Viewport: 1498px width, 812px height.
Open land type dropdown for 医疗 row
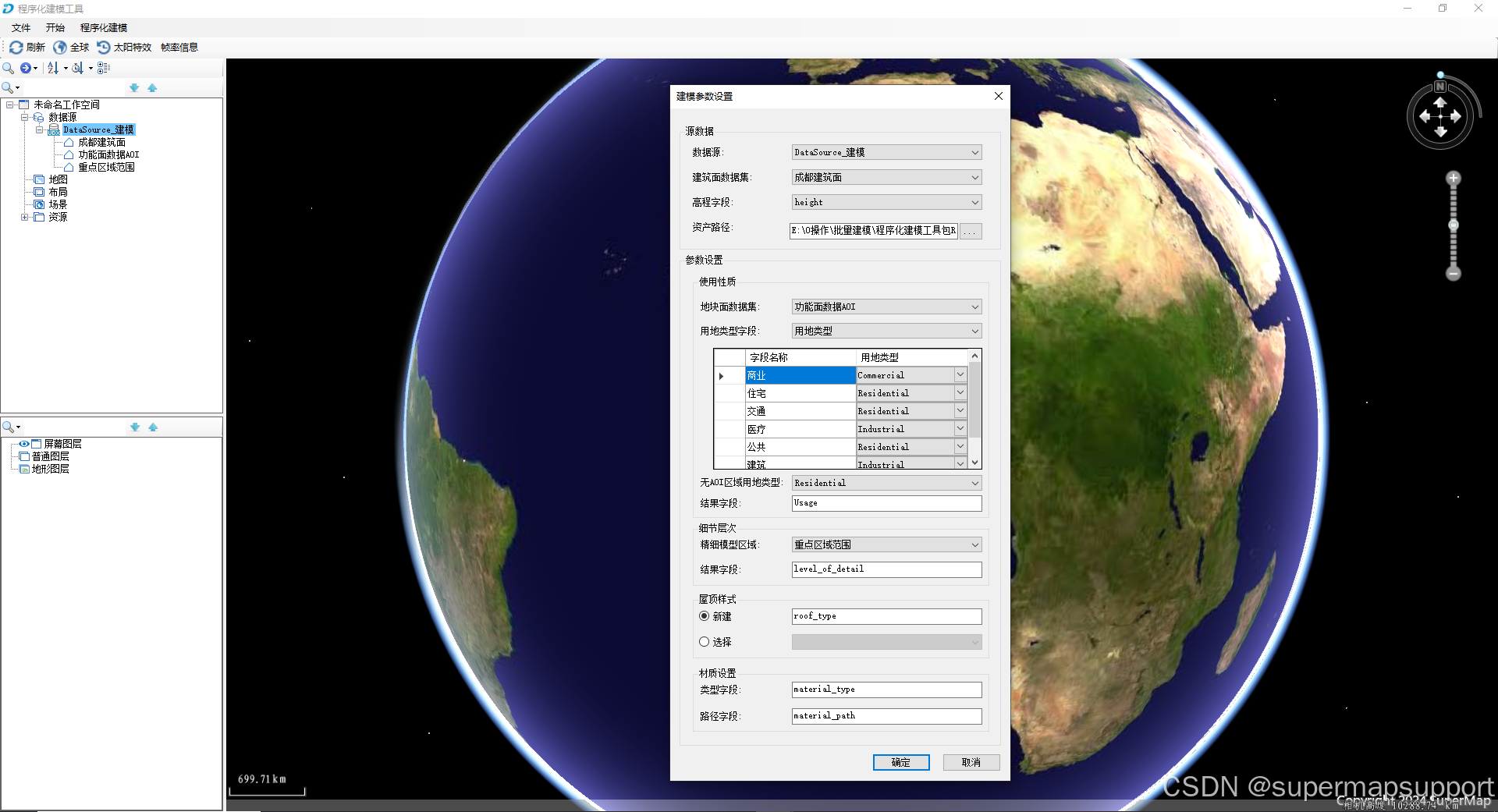coord(960,429)
